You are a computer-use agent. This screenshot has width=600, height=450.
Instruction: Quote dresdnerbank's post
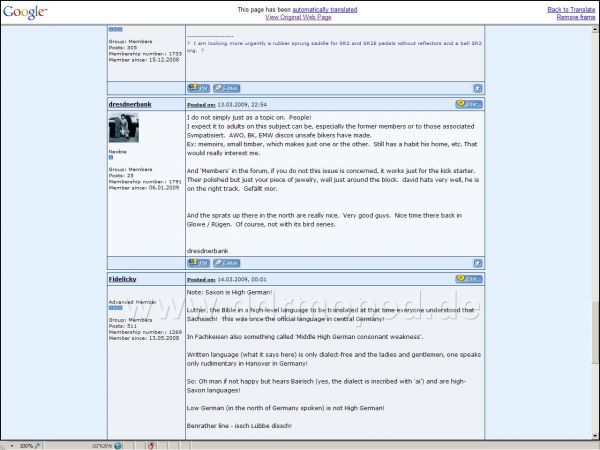point(467,103)
